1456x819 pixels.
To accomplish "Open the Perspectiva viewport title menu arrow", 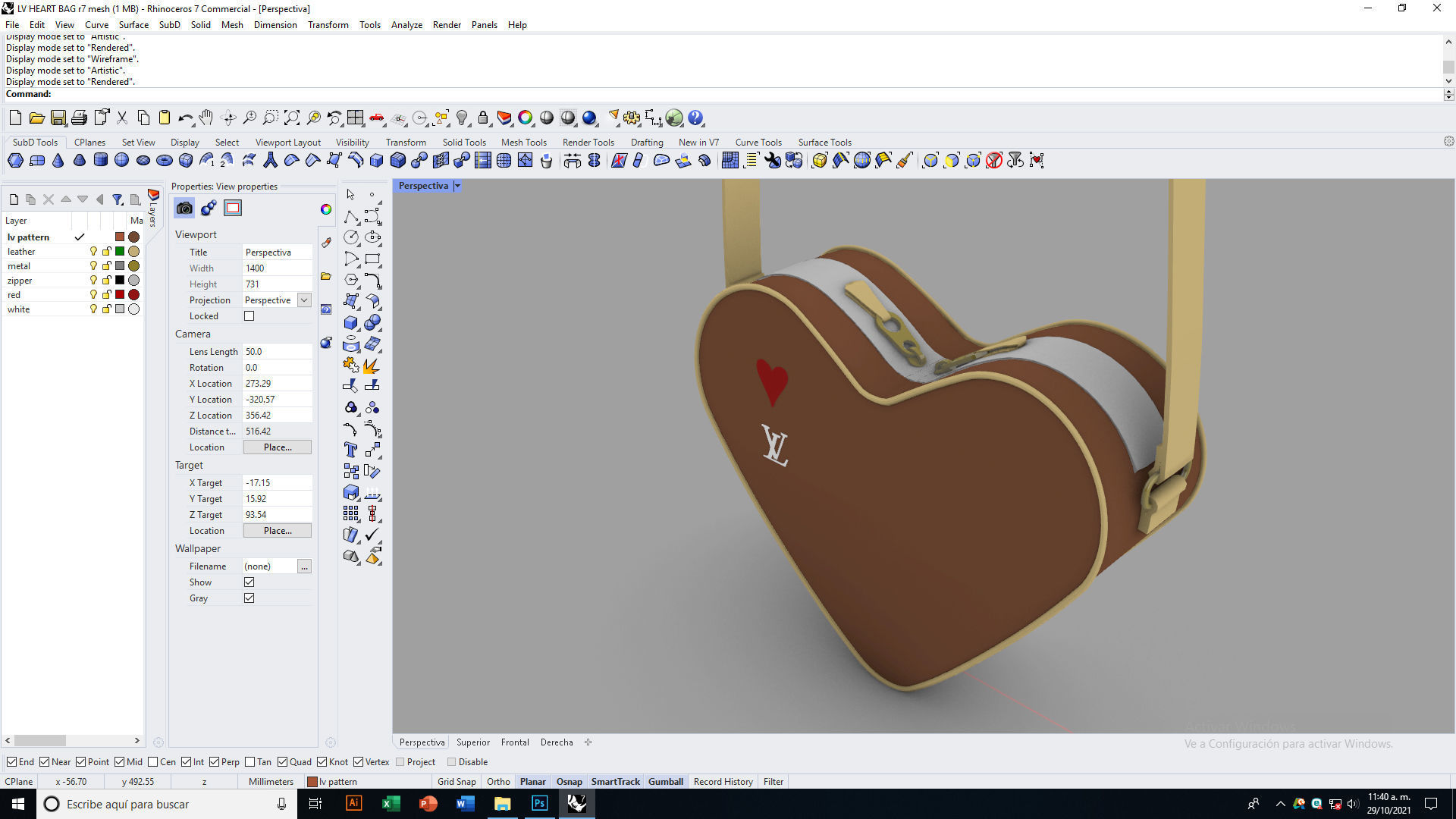I will (x=457, y=186).
